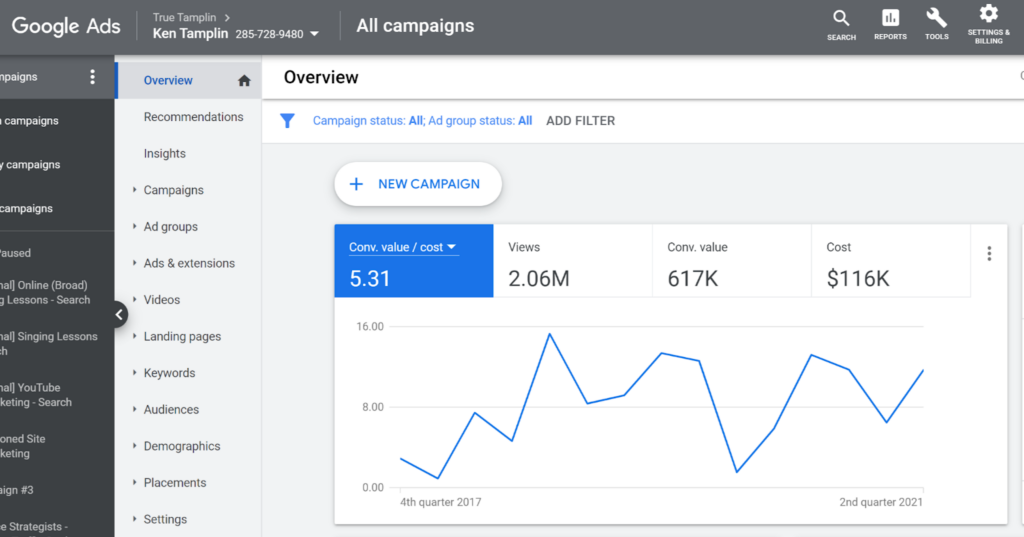
Task: Open the campaigns panel three-dot menu
Action: pyautogui.click(x=92, y=77)
